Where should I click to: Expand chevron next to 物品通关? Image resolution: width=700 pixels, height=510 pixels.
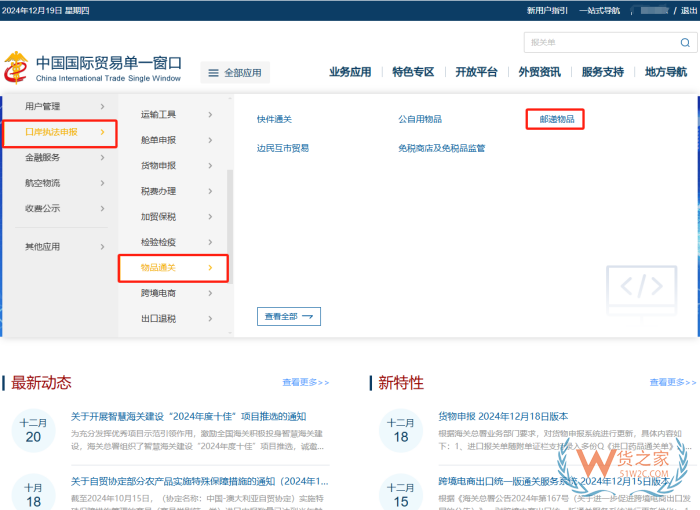[x=210, y=268]
